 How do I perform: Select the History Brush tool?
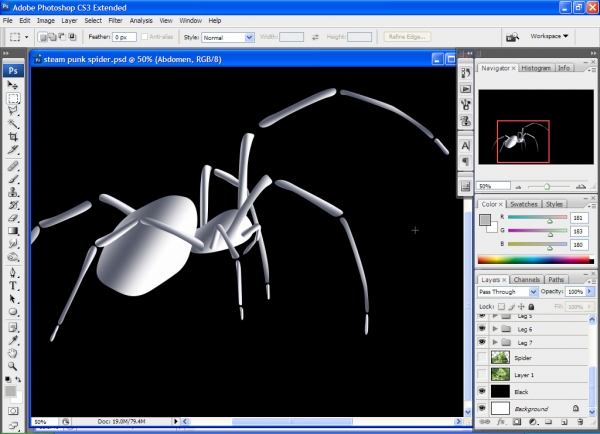[x=13, y=205]
